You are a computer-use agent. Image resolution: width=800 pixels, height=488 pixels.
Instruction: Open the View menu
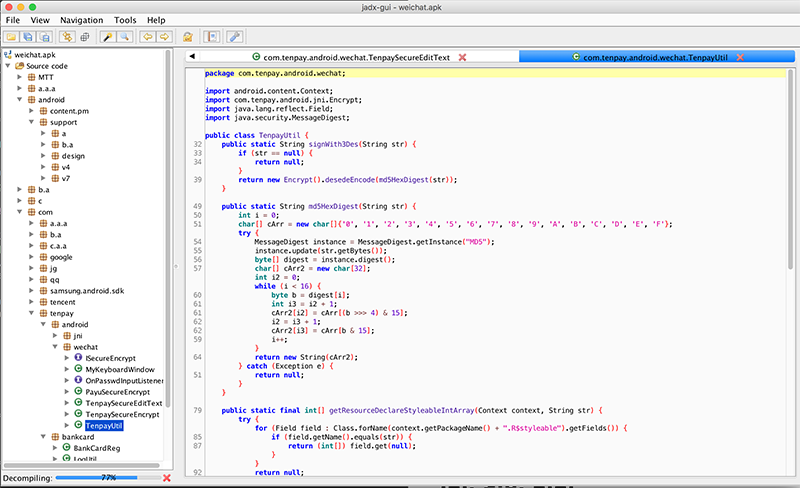click(40, 20)
